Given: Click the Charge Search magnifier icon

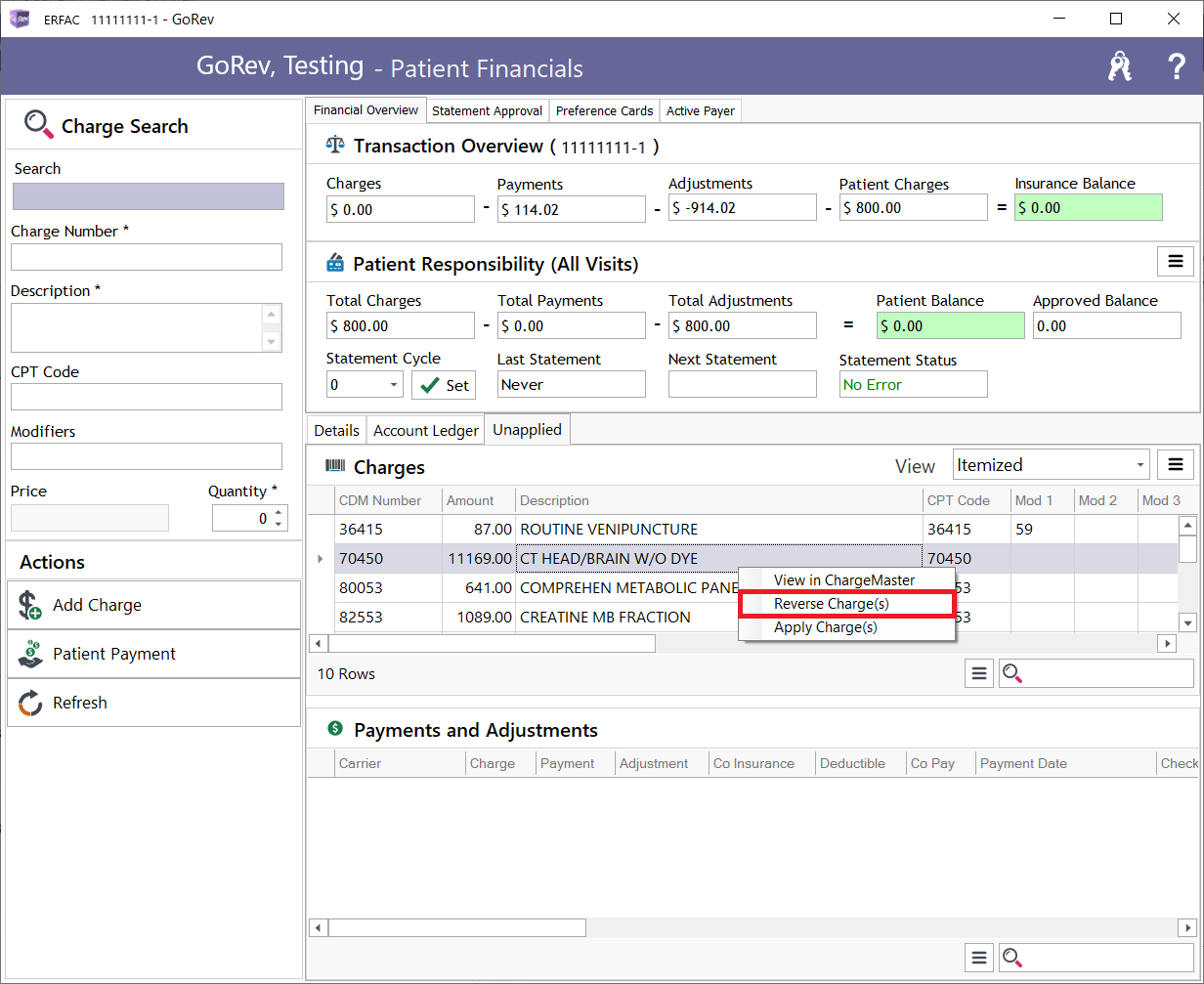Looking at the screenshot, I should coord(39,124).
